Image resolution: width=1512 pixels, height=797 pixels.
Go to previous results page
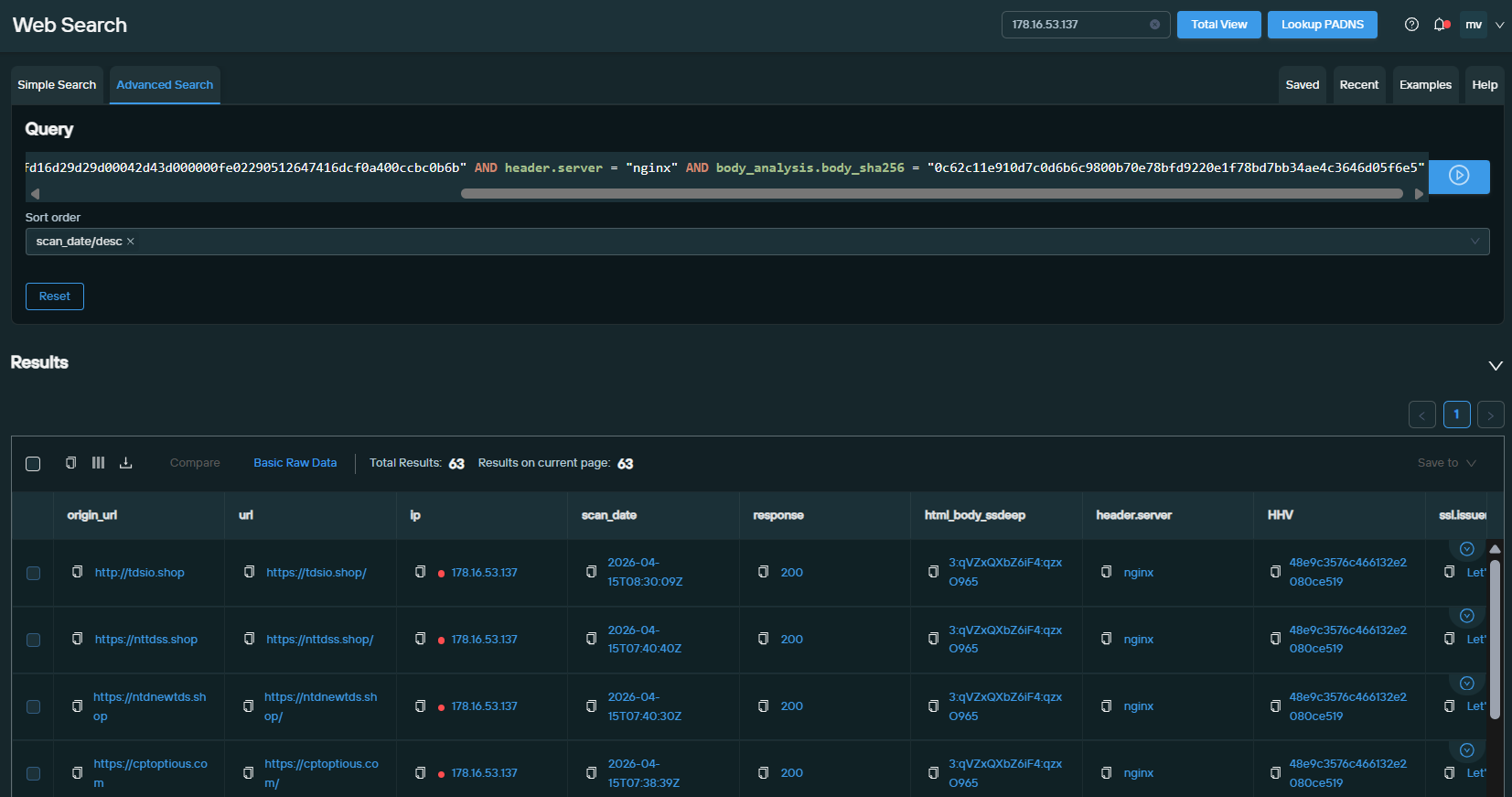coord(1422,415)
